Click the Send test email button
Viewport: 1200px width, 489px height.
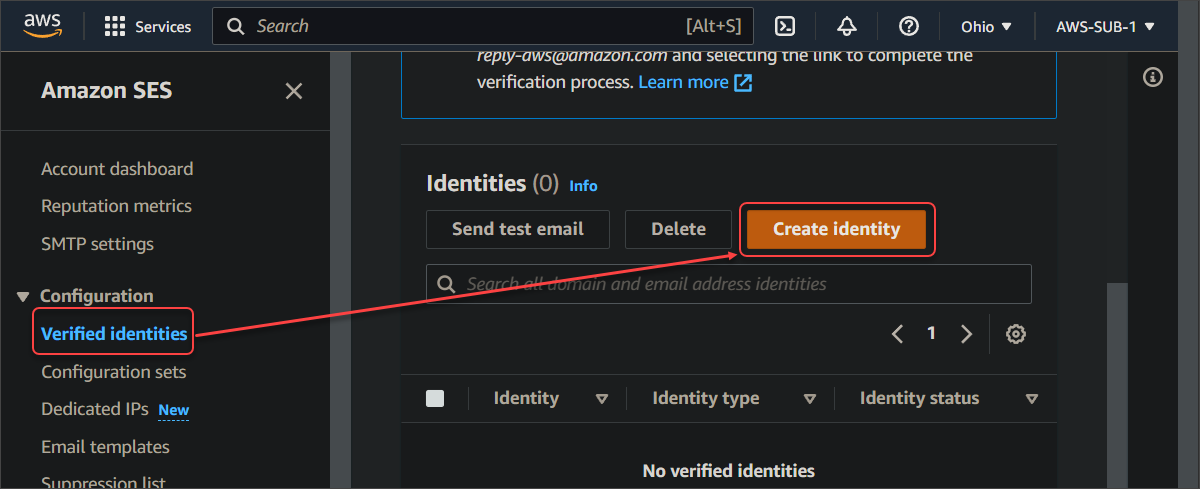pos(518,229)
